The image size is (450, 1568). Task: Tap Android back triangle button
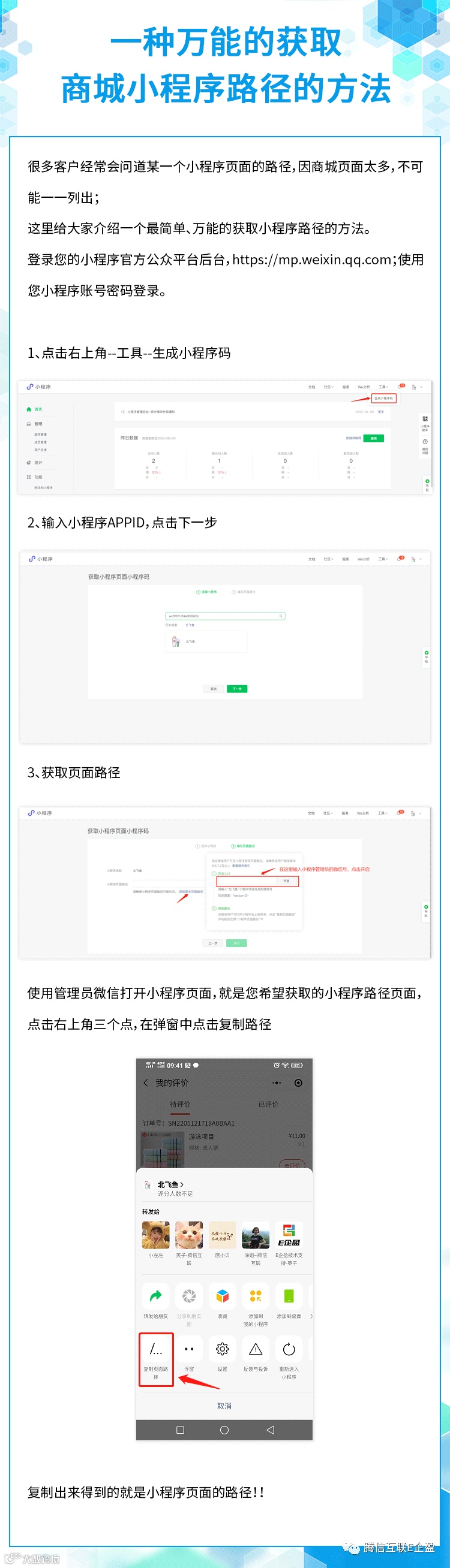[x=271, y=1430]
